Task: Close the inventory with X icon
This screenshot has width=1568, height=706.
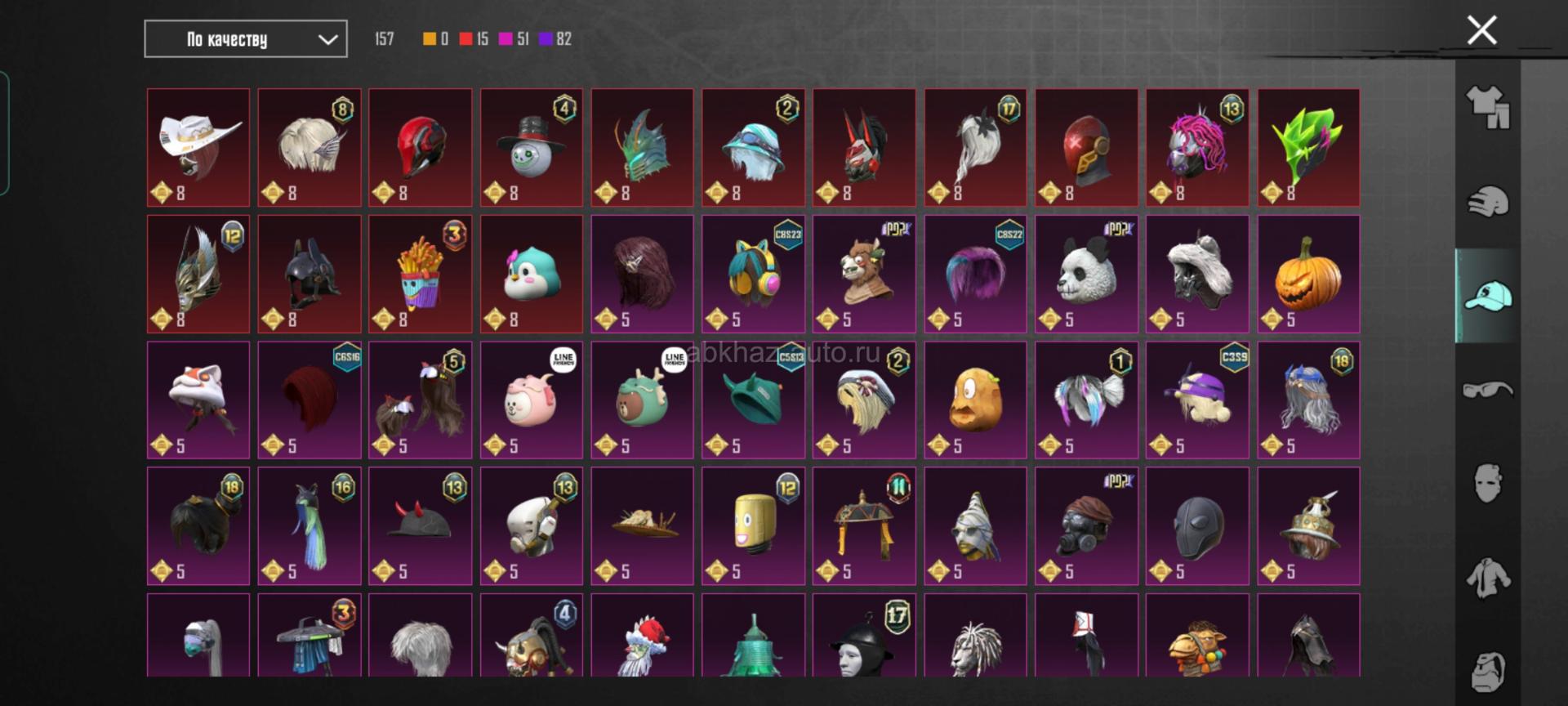Action: point(1481,30)
